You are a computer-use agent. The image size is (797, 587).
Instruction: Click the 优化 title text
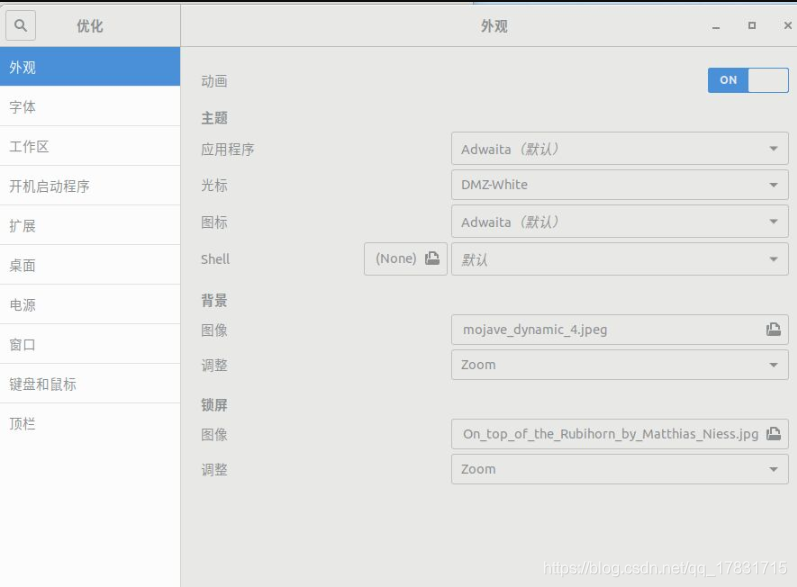pos(90,26)
